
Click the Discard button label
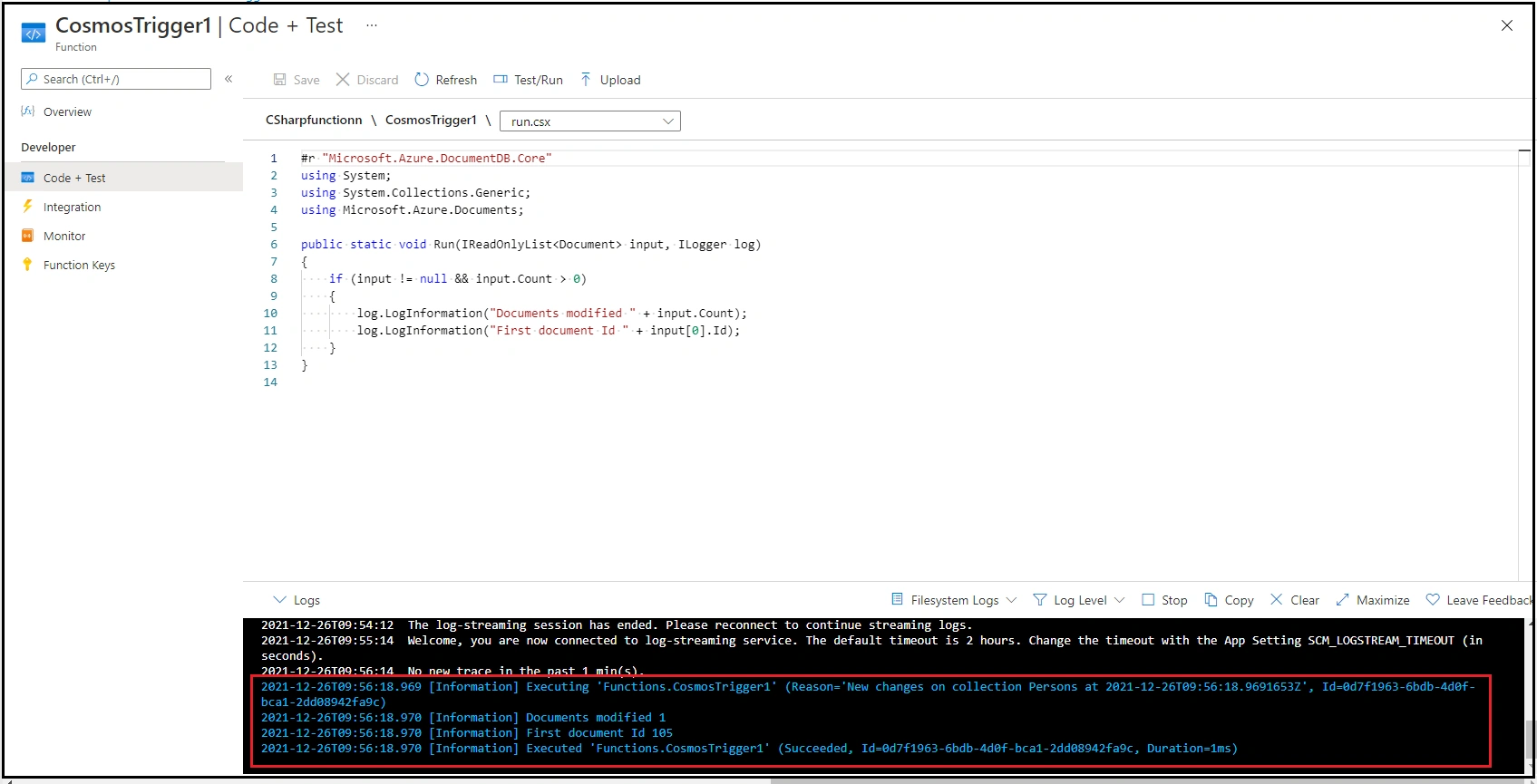coord(377,80)
